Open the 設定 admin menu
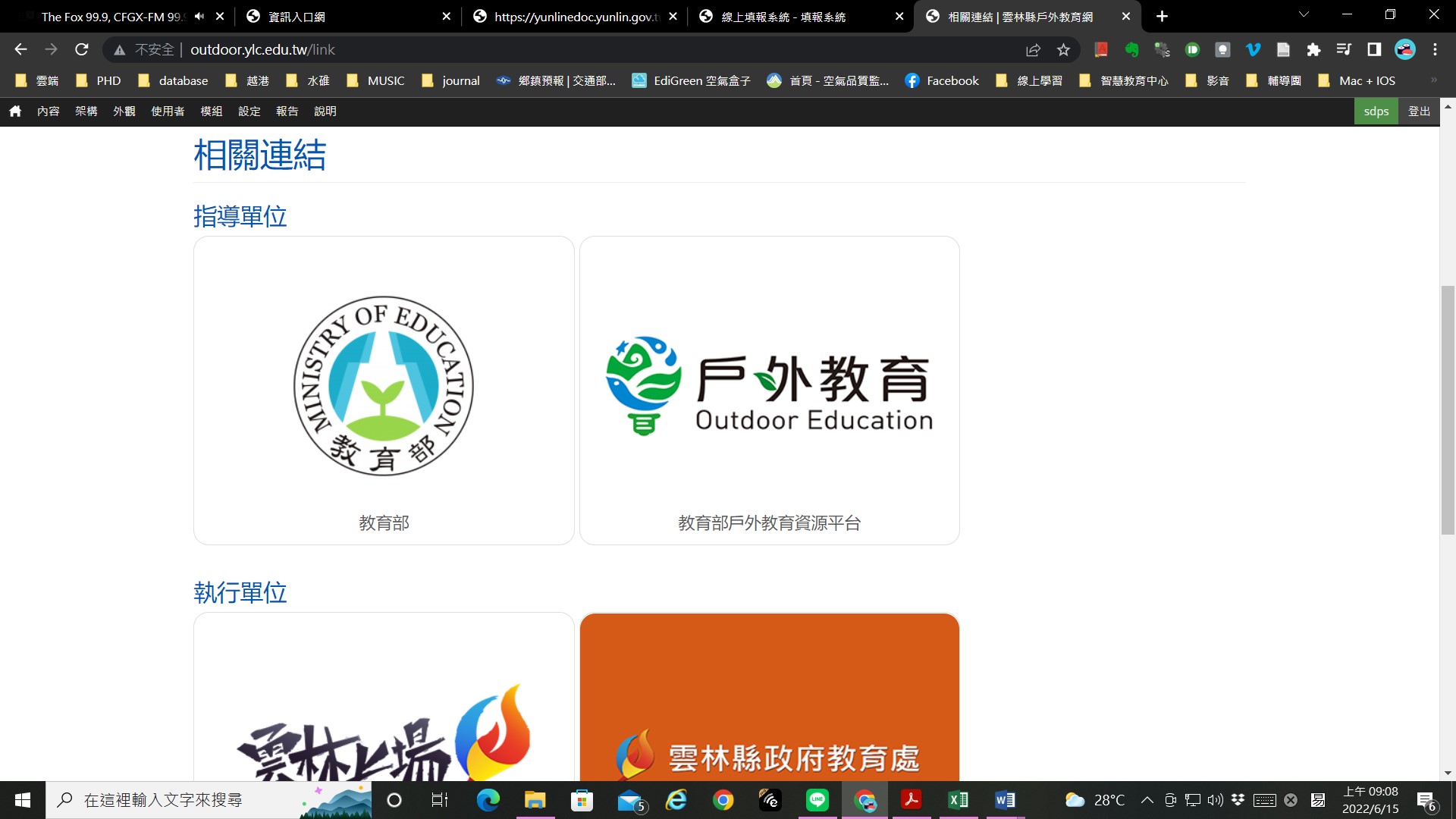Screen dimensions: 1456x819 click(249, 111)
